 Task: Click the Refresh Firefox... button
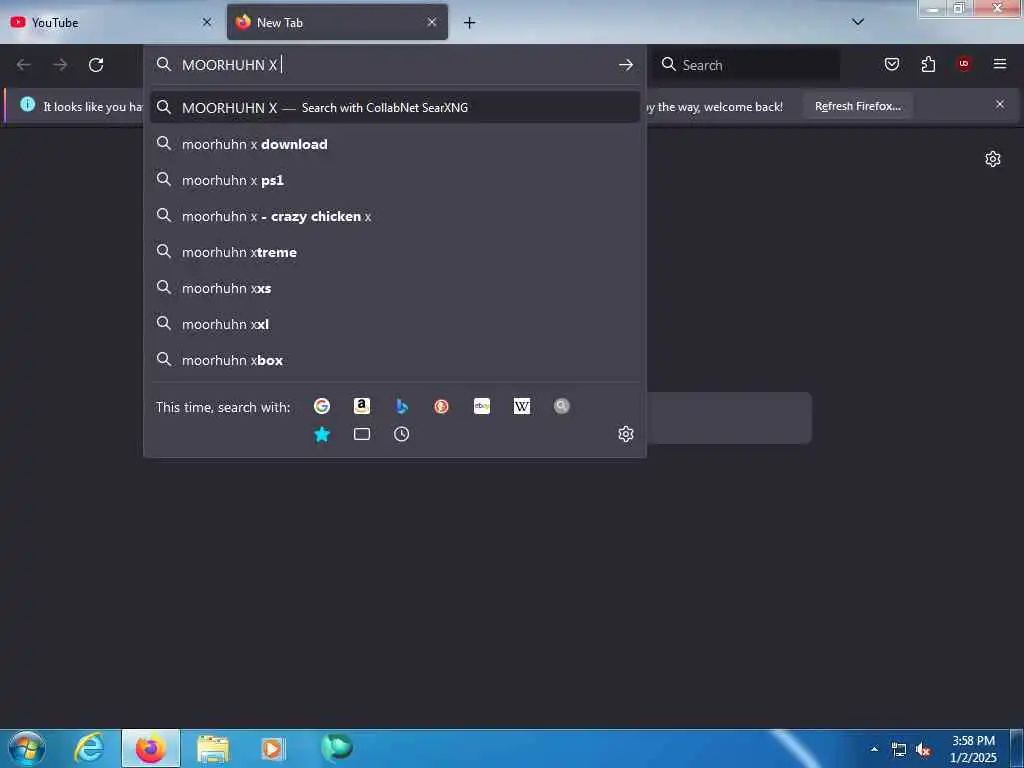857,106
